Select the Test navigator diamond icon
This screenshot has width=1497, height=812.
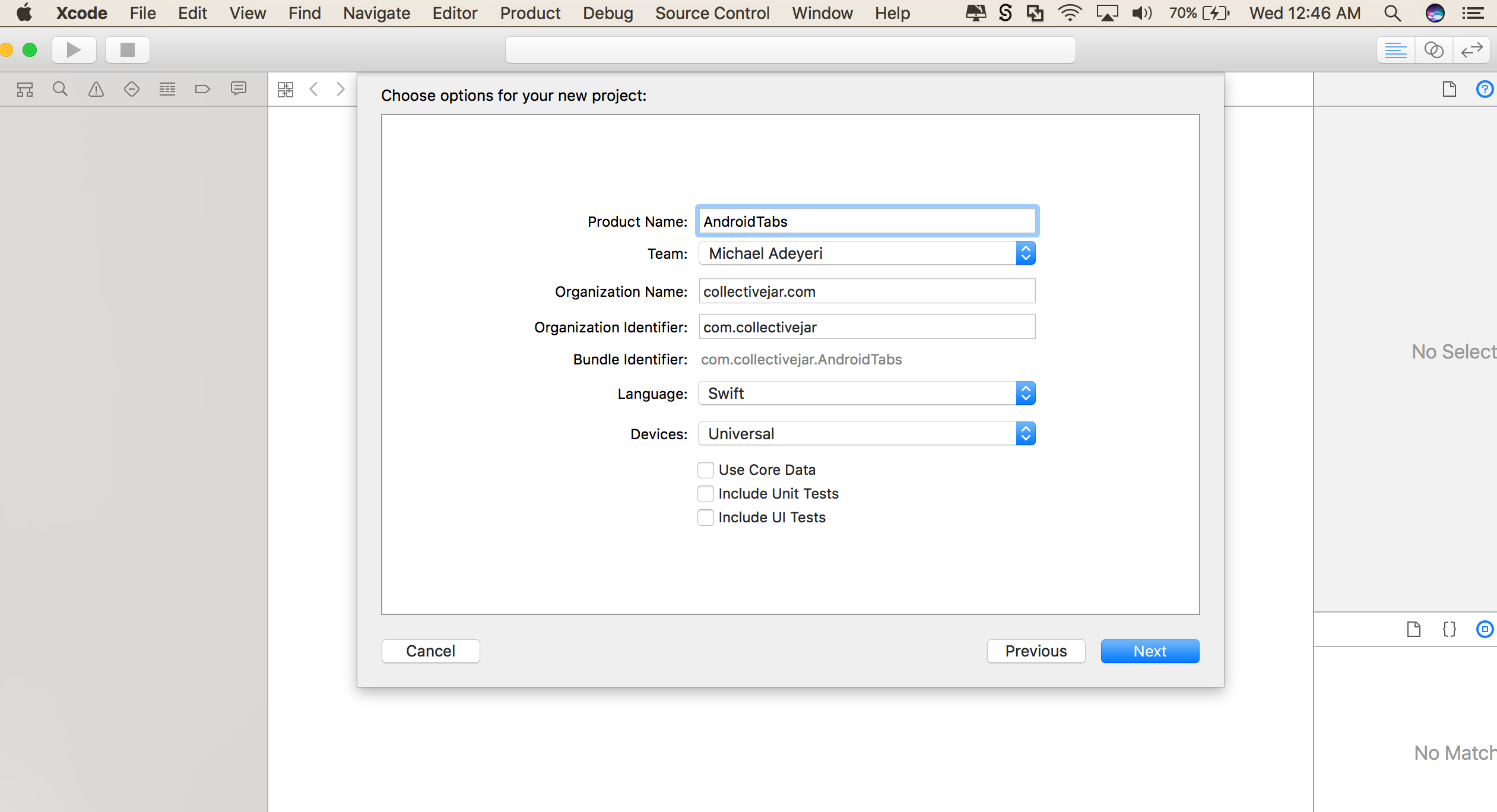(x=131, y=89)
